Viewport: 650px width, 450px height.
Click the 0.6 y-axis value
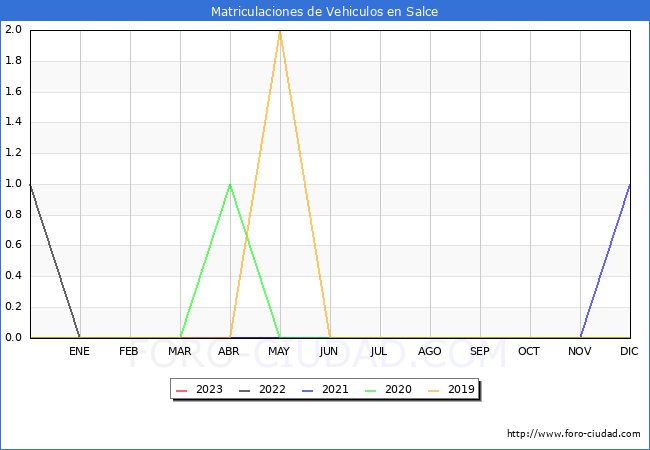click(13, 245)
